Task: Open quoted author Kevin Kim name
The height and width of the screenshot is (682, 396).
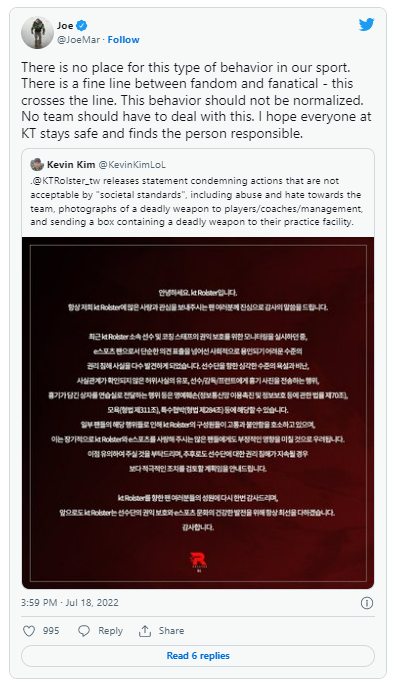Action: point(71,165)
